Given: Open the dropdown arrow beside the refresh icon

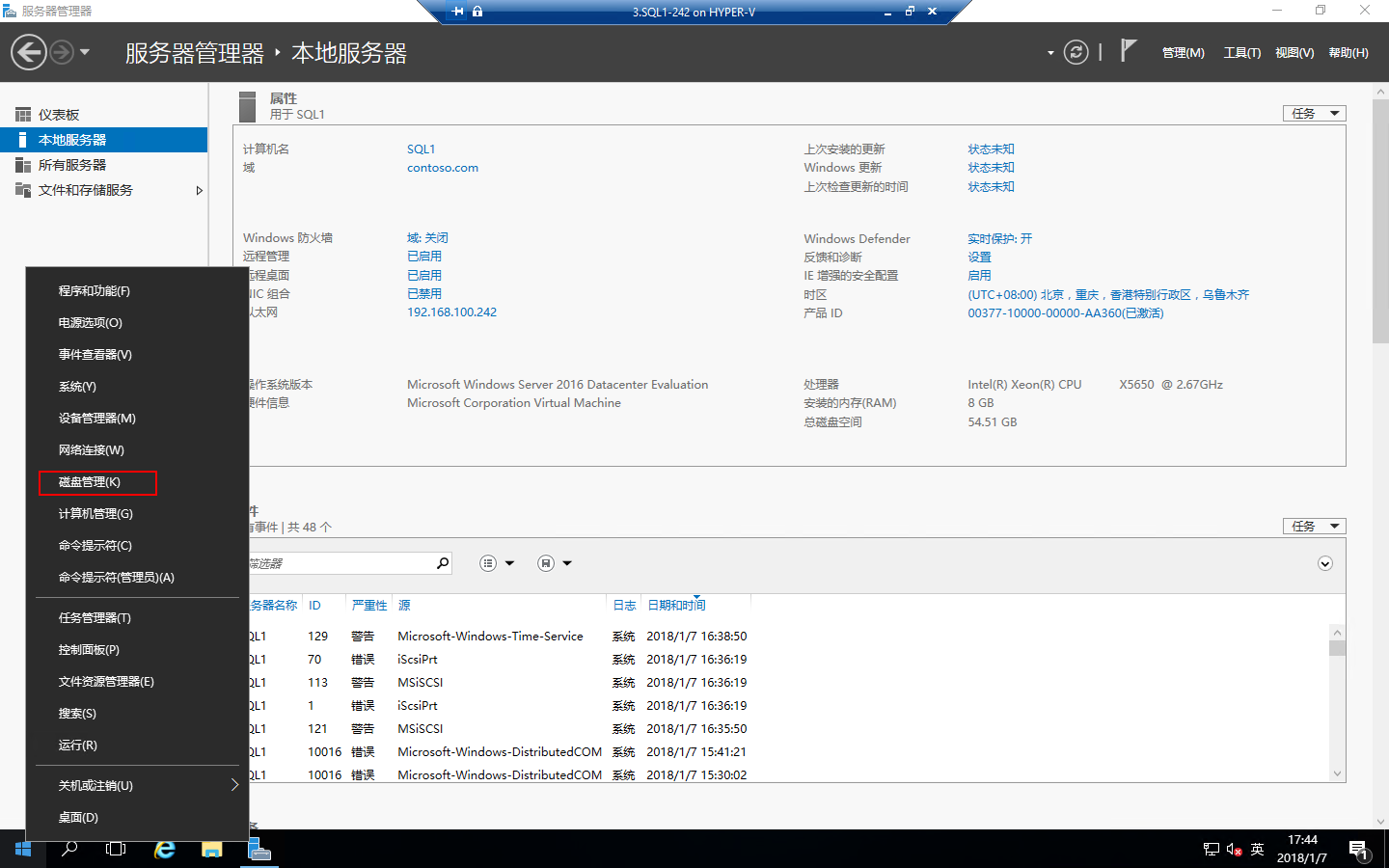Looking at the screenshot, I should click(1050, 53).
